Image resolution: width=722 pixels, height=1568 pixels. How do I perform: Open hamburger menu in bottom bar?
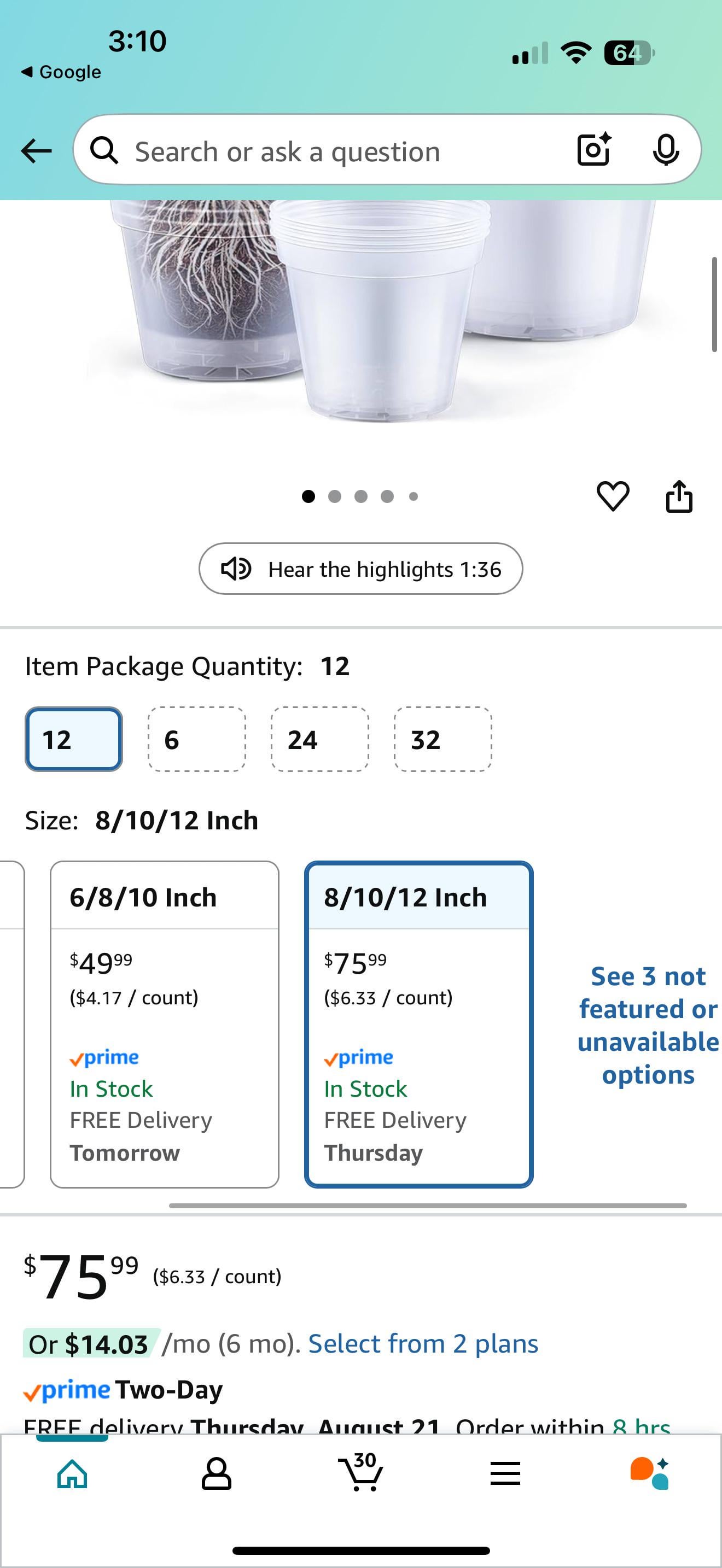coord(505,1473)
